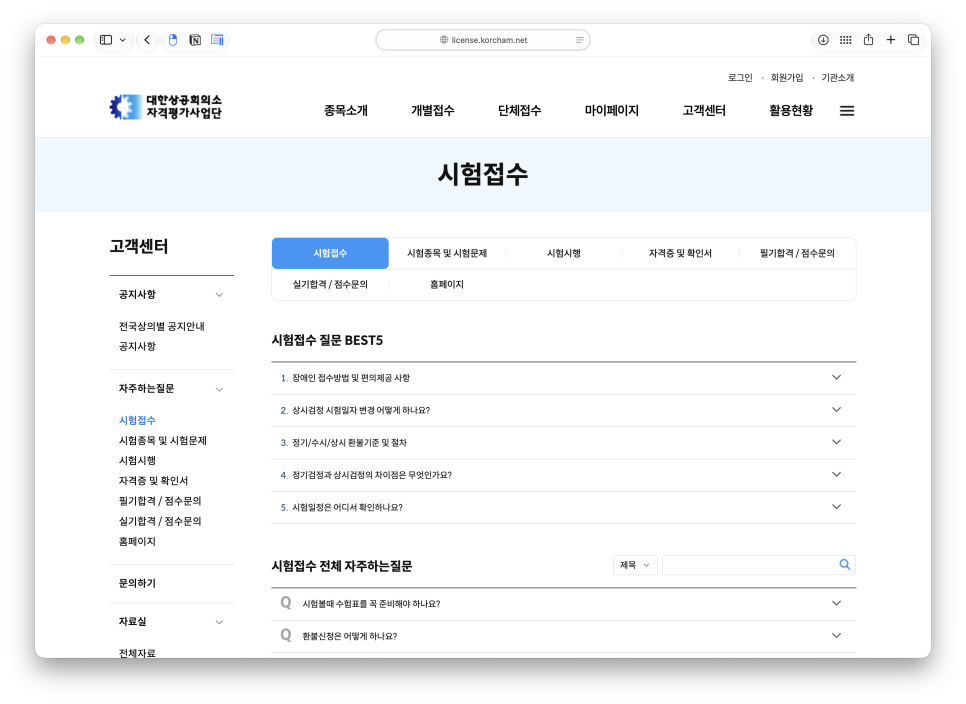
Task: Select the 홈페이지 tab
Action: coord(447,285)
